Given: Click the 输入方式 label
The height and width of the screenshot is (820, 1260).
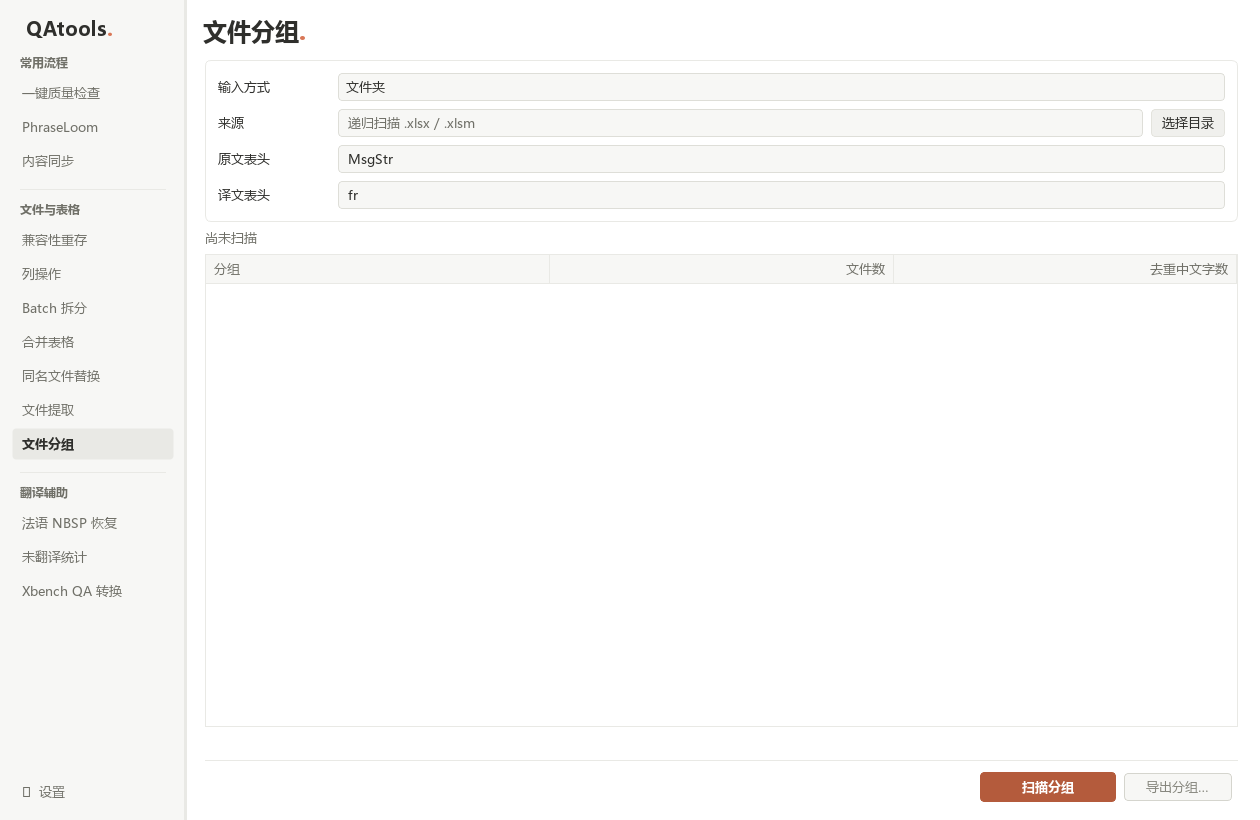Looking at the screenshot, I should click(244, 87).
